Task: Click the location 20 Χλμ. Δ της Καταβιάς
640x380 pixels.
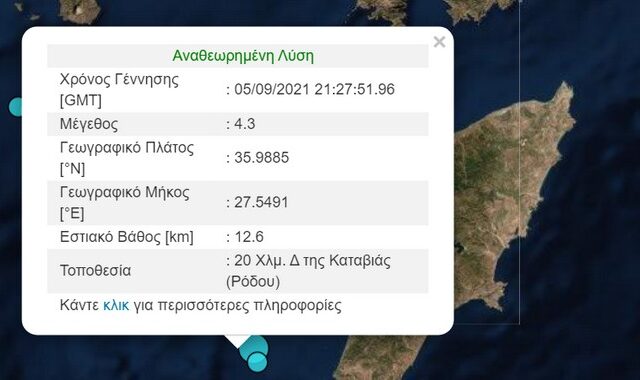Action: tap(312, 260)
